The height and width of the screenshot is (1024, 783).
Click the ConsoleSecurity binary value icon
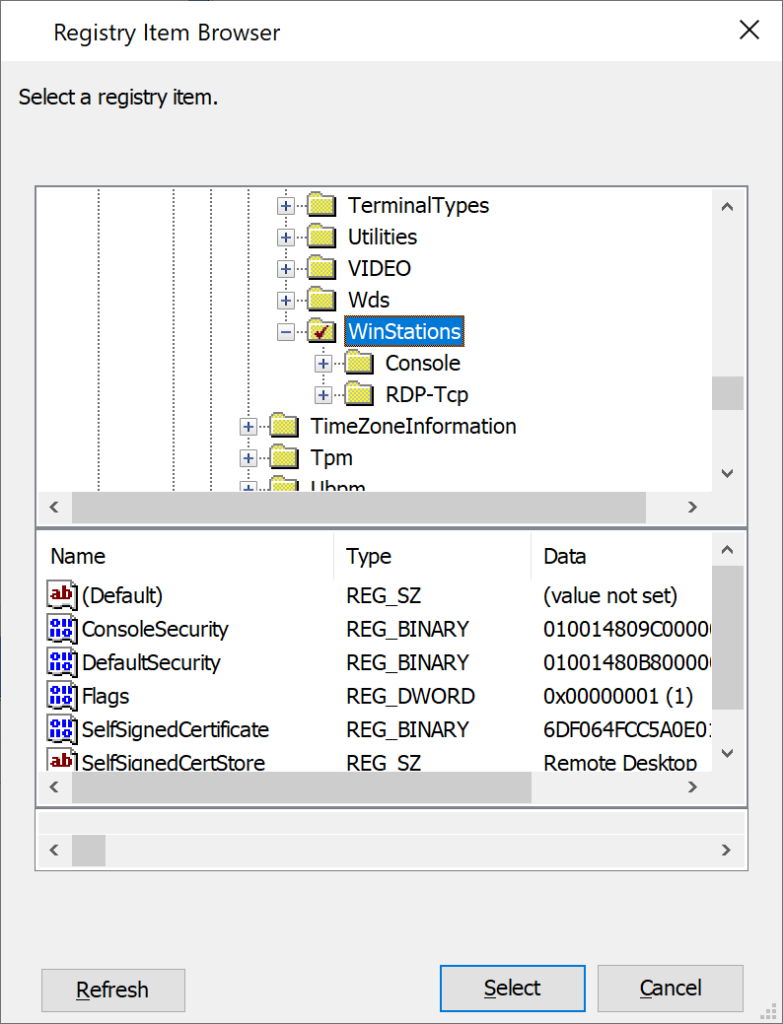coord(62,629)
